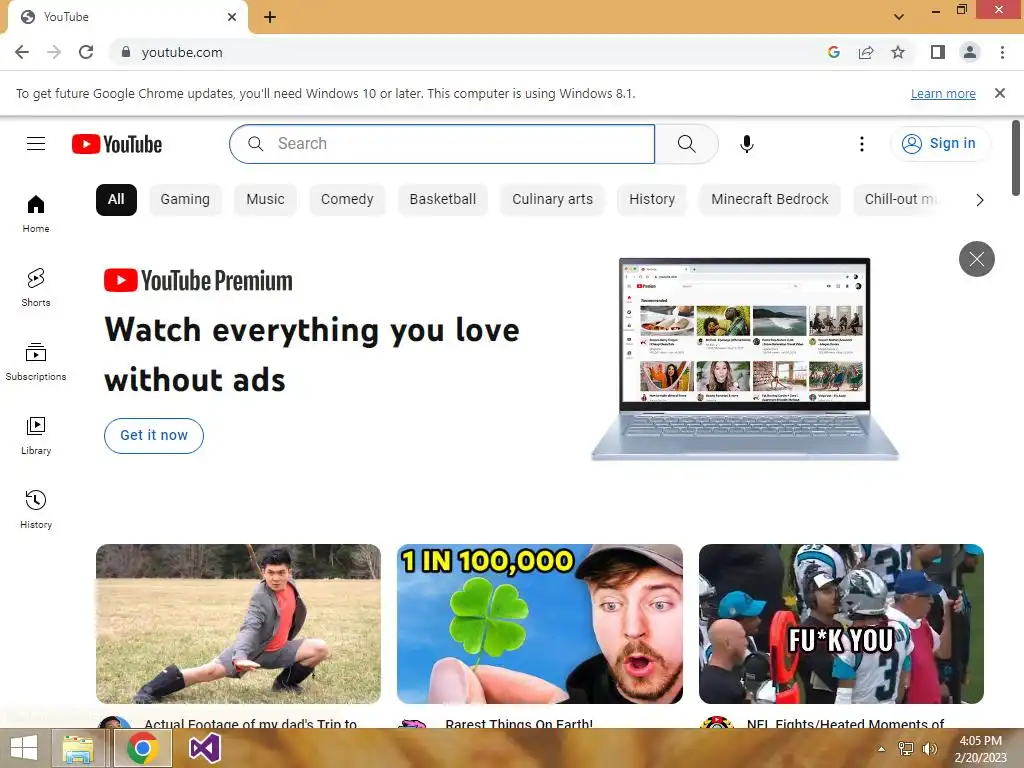This screenshot has height=768, width=1024.
Task: Click the browser forward arrow
Action: click(x=54, y=52)
